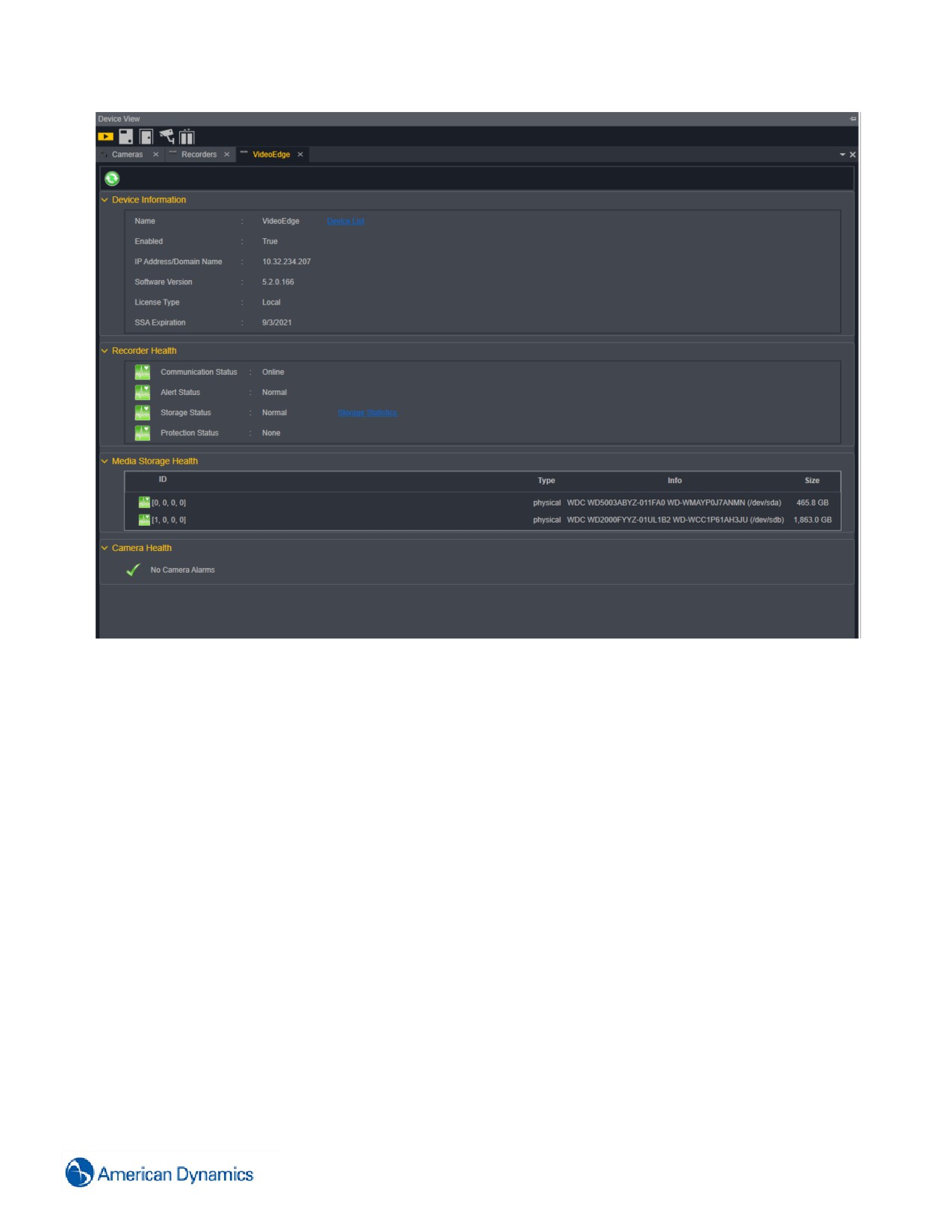Click health icon for disk [1, 0, 0, 0]
Screen dimensions: 952x1232
[144, 520]
